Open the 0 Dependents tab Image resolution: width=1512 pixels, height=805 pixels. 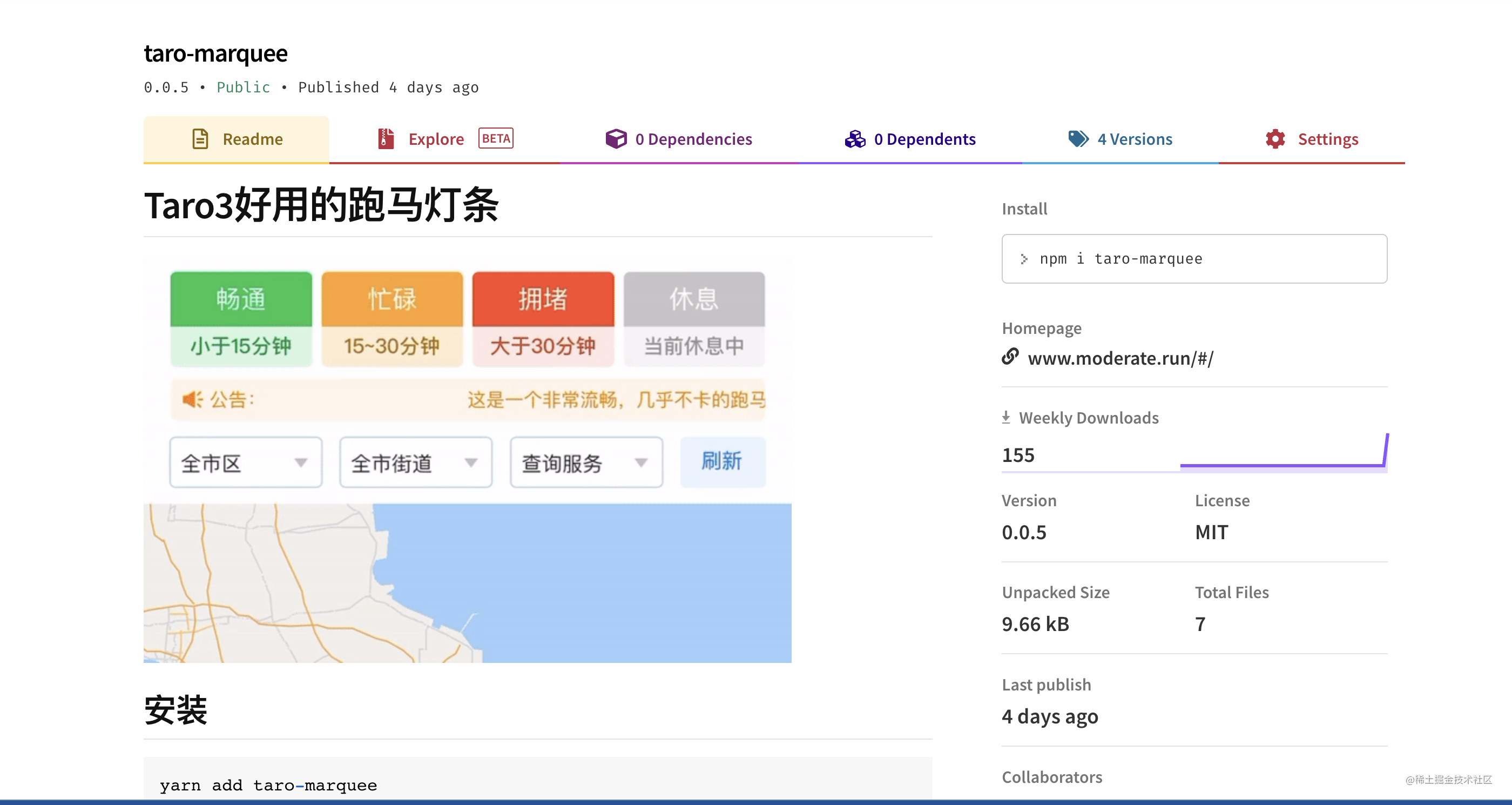click(910, 139)
